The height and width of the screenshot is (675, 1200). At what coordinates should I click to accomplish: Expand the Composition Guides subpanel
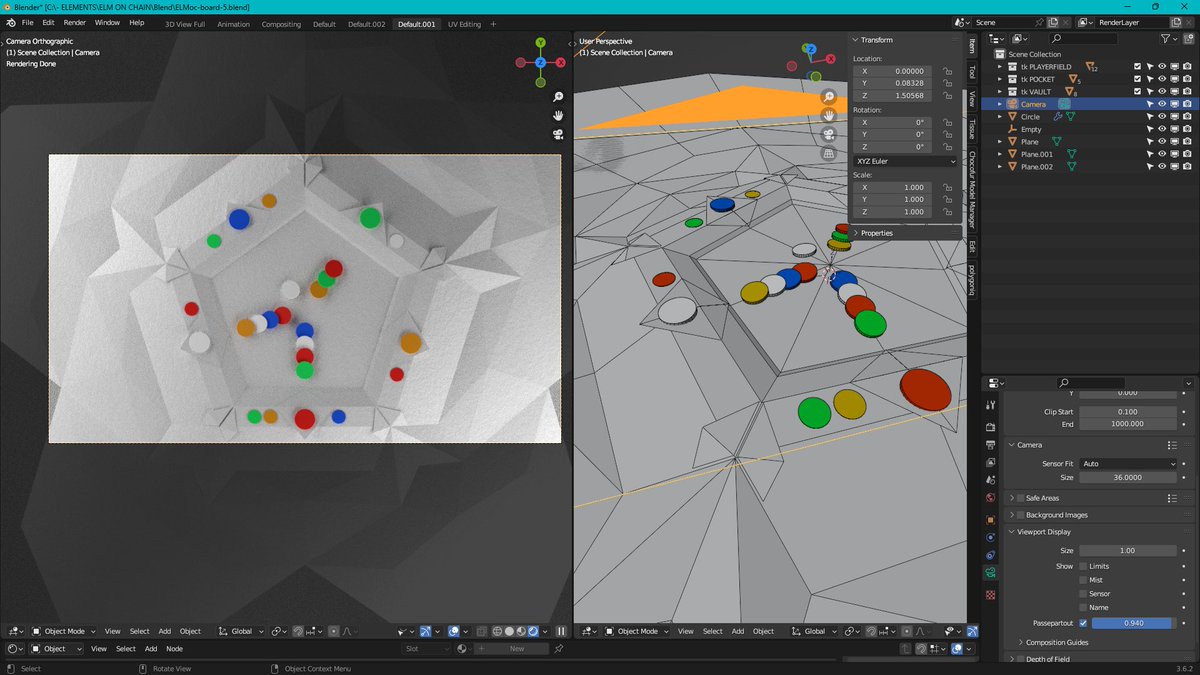click(1020, 642)
